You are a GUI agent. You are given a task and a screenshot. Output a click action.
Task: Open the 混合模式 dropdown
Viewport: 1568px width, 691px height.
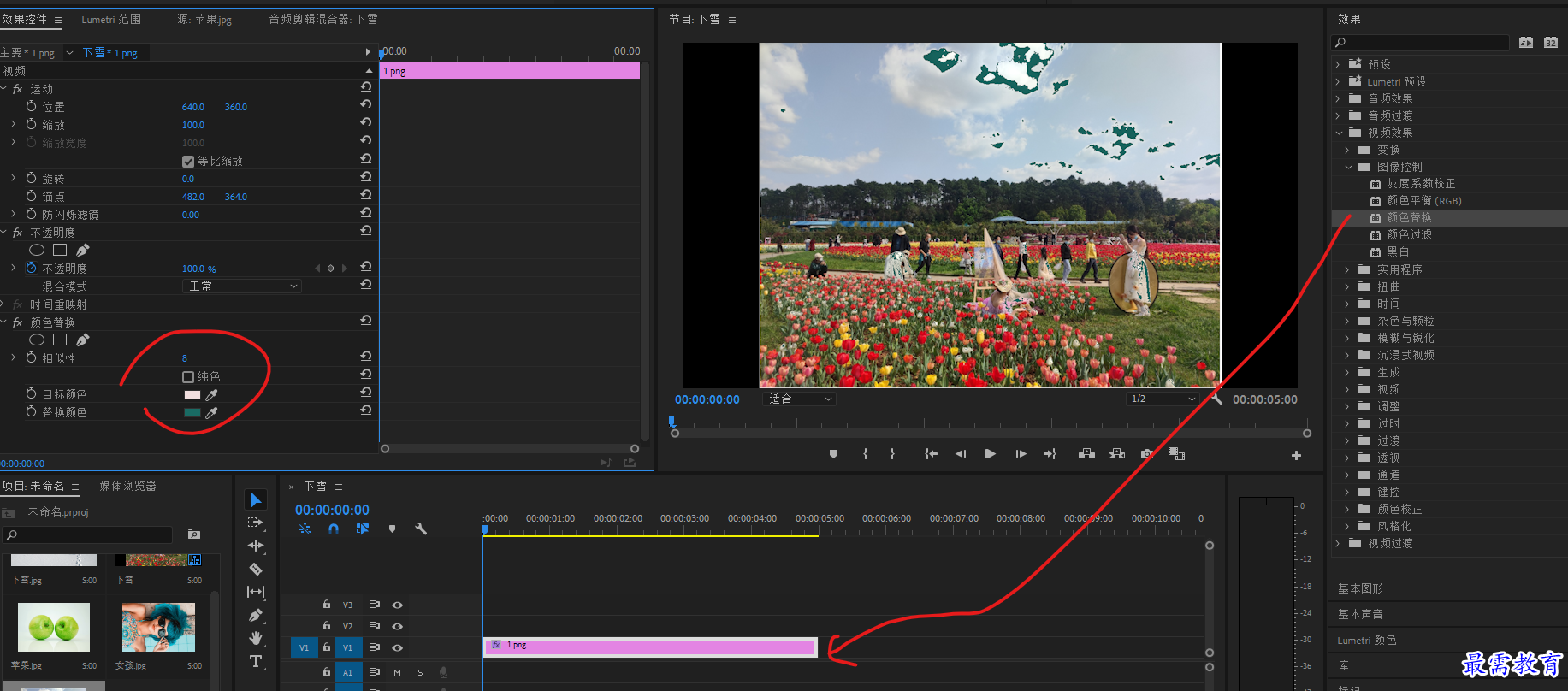point(242,286)
